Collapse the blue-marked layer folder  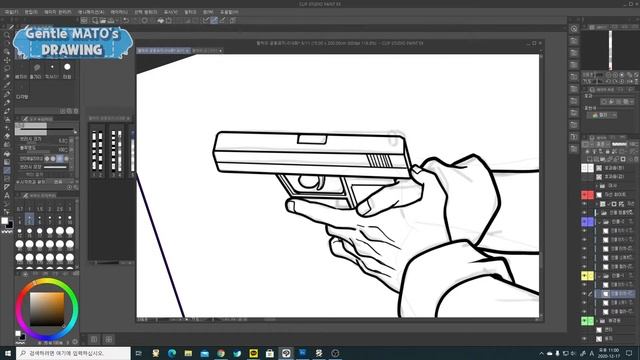coord(600,222)
